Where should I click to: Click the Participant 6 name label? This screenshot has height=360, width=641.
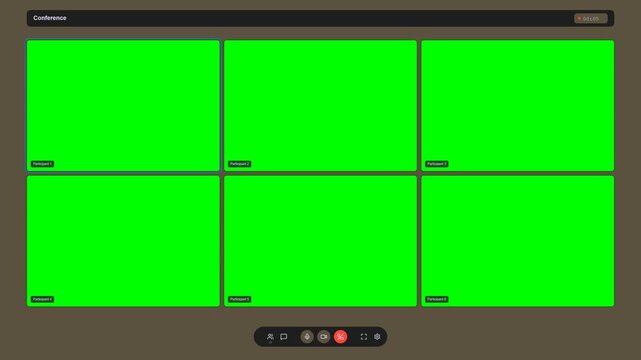[x=437, y=299]
